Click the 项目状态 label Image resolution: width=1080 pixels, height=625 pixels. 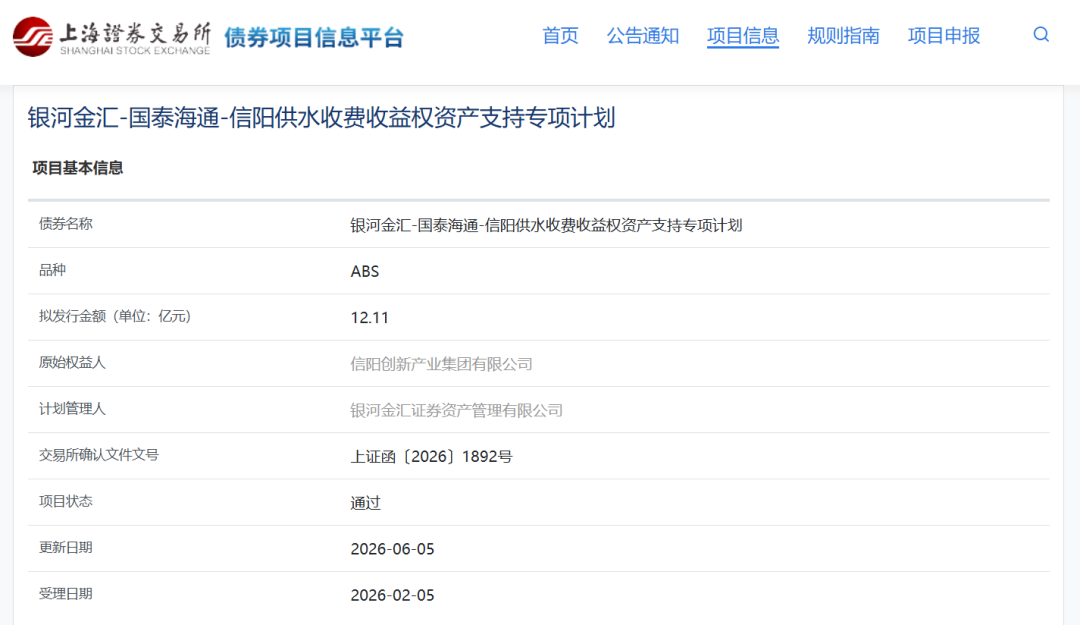(65, 501)
